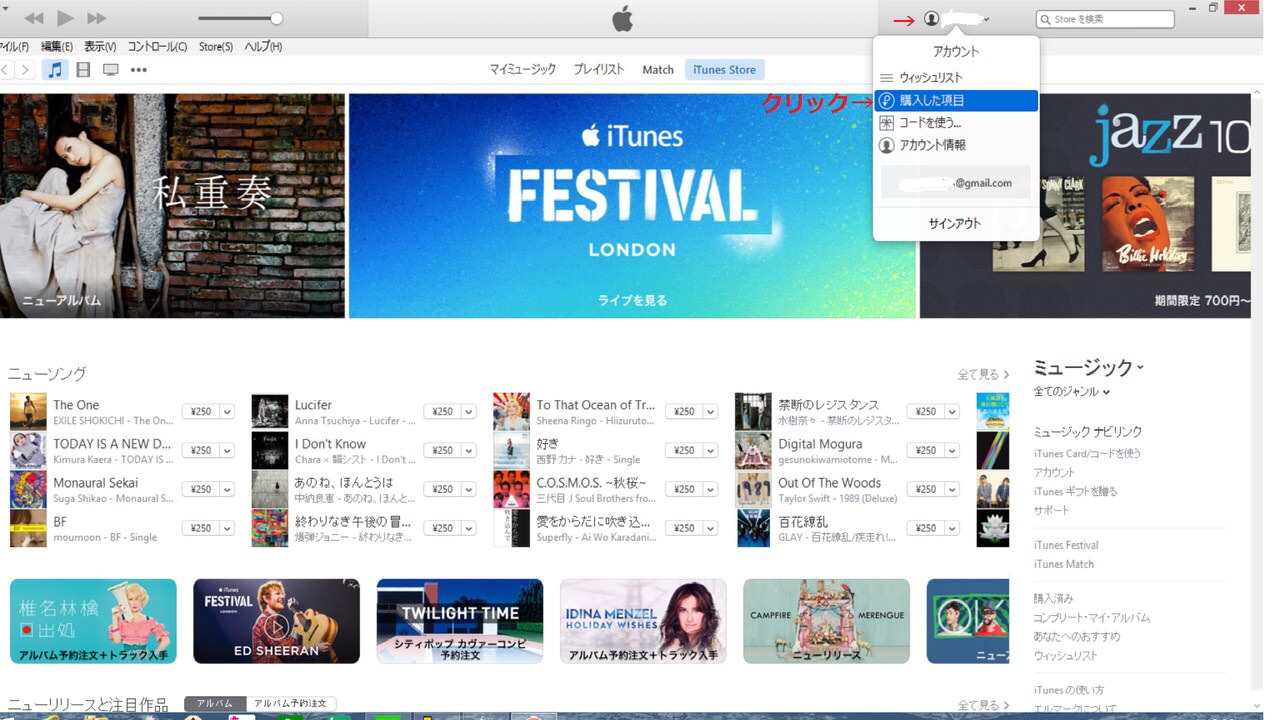Open the ヘルプ(H) menu
This screenshot has height=720, width=1280.
263,47
